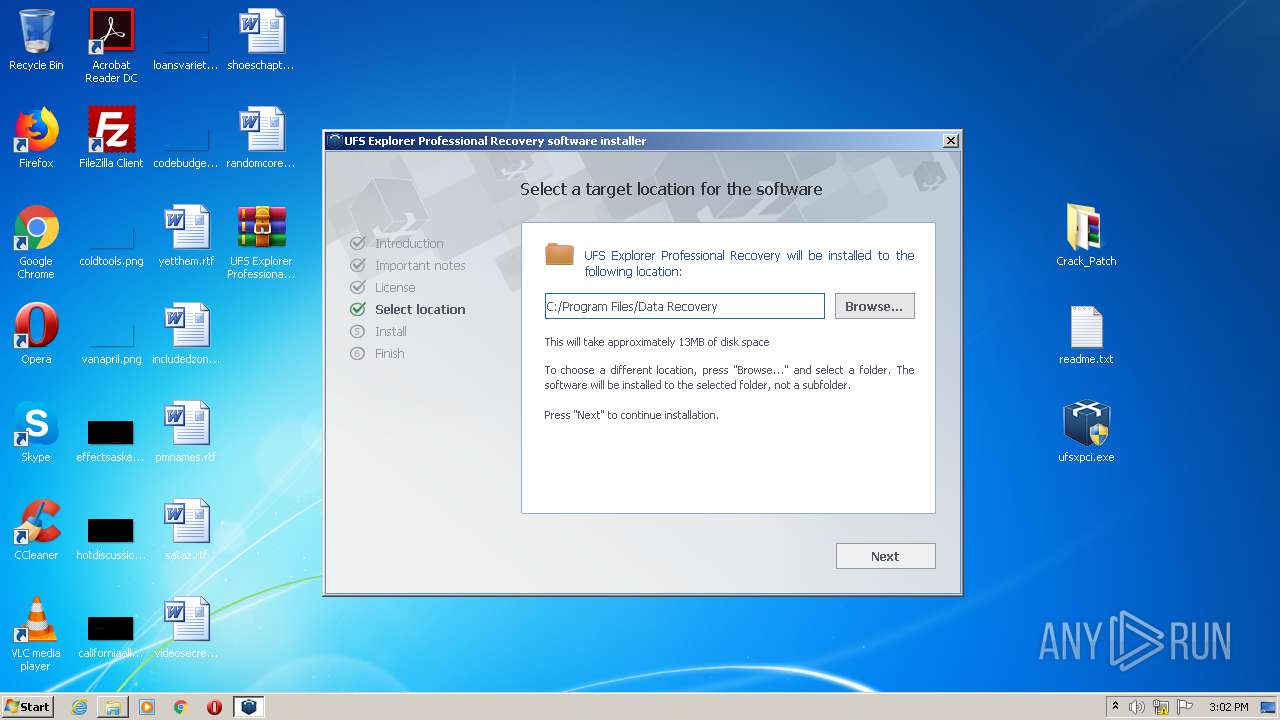Select ufsxpci.exe installer icon
Image resolution: width=1280 pixels, height=720 pixels.
pos(1086,432)
